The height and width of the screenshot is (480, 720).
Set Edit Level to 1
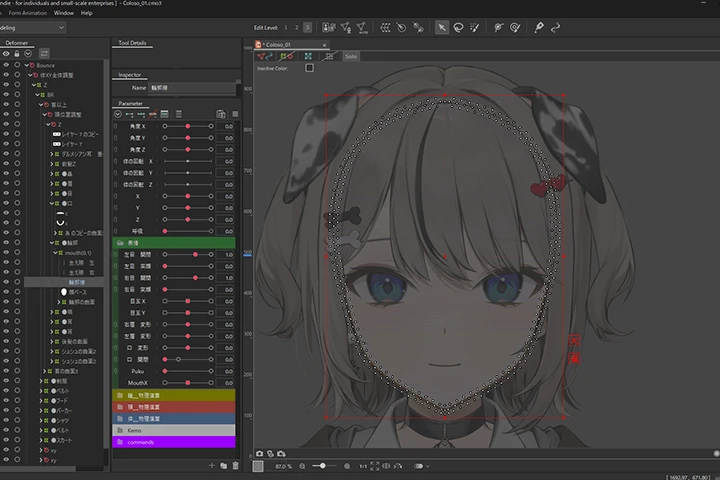pyautogui.click(x=286, y=28)
